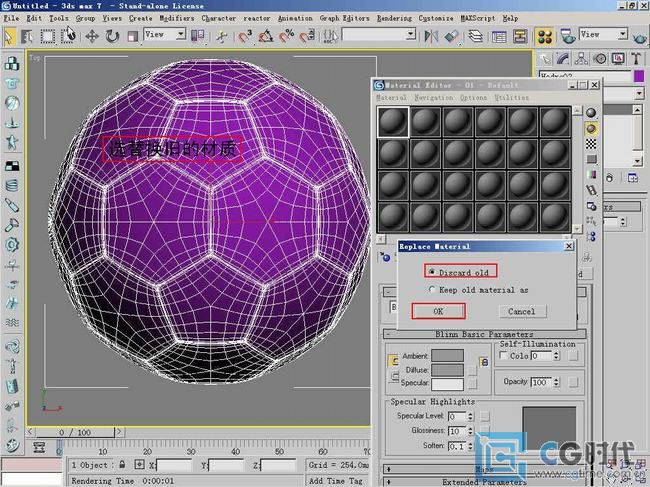Click the Specular Level input field
Image resolution: width=650 pixels, height=487 pixels.
pyautogui.click(x=457, y=416)
